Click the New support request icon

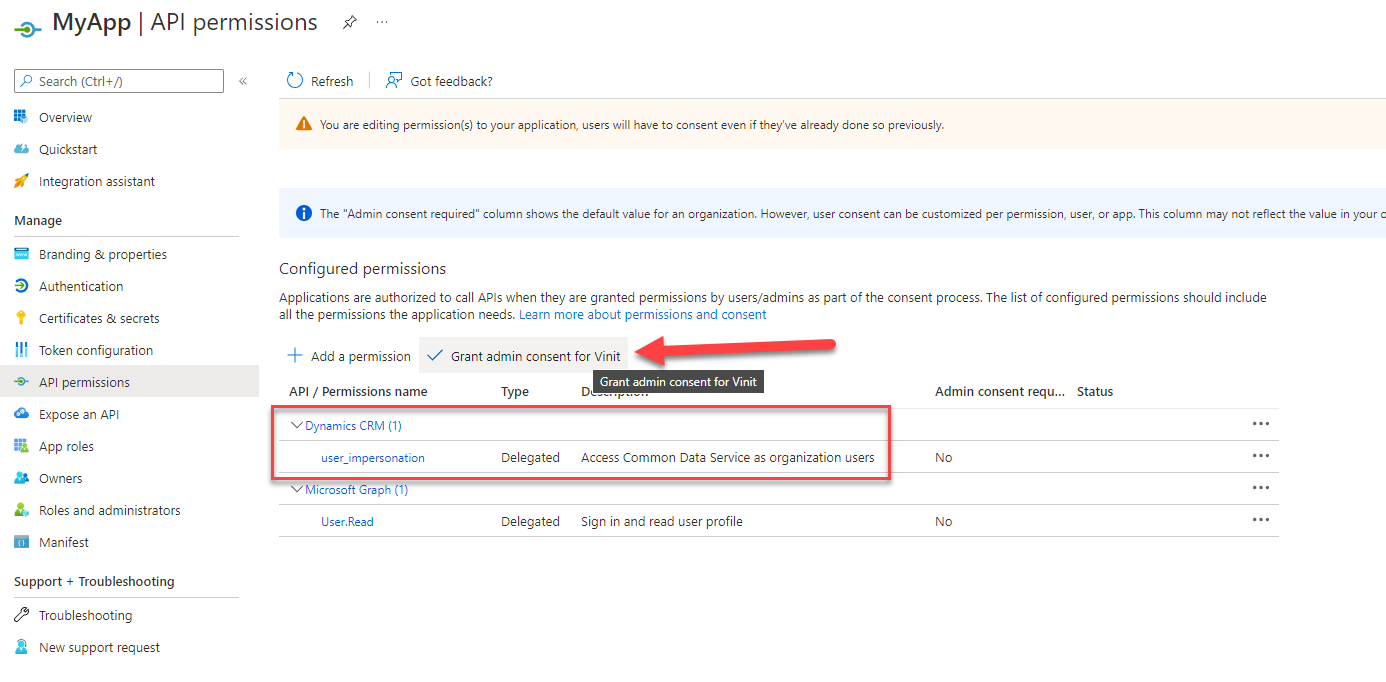click(21, 647)
